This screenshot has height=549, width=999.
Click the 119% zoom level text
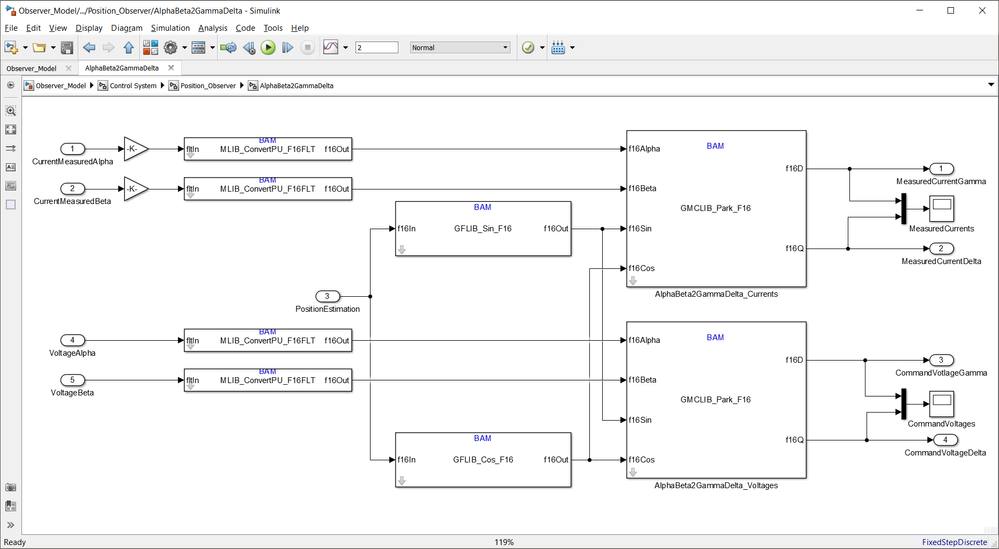pos(504,543)
